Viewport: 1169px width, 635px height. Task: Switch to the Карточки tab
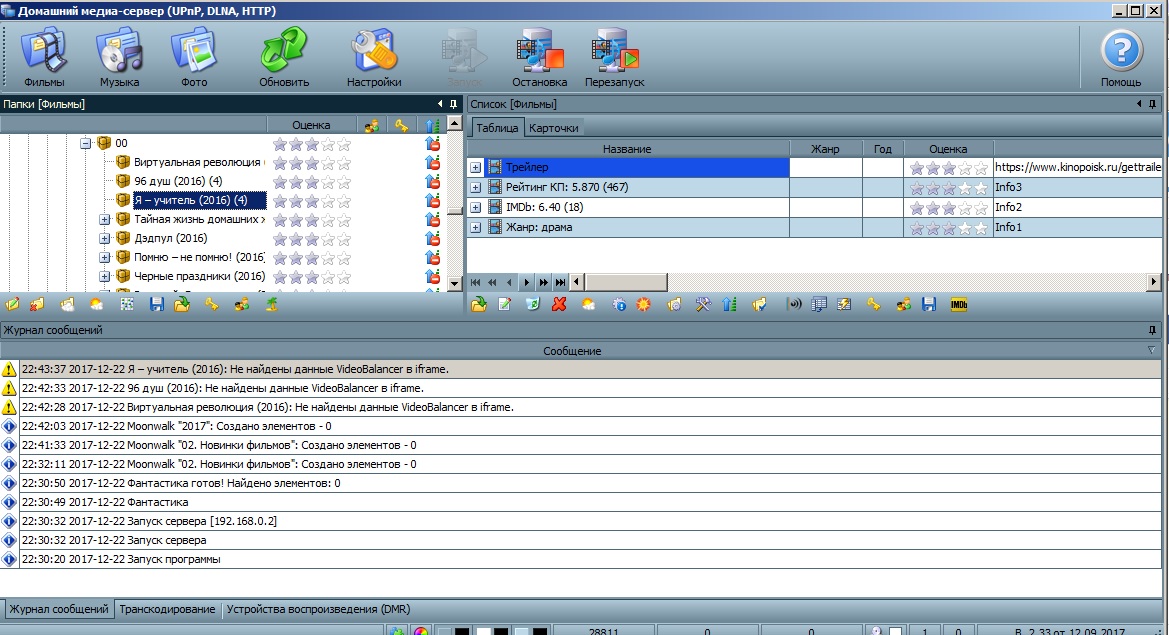553,128
